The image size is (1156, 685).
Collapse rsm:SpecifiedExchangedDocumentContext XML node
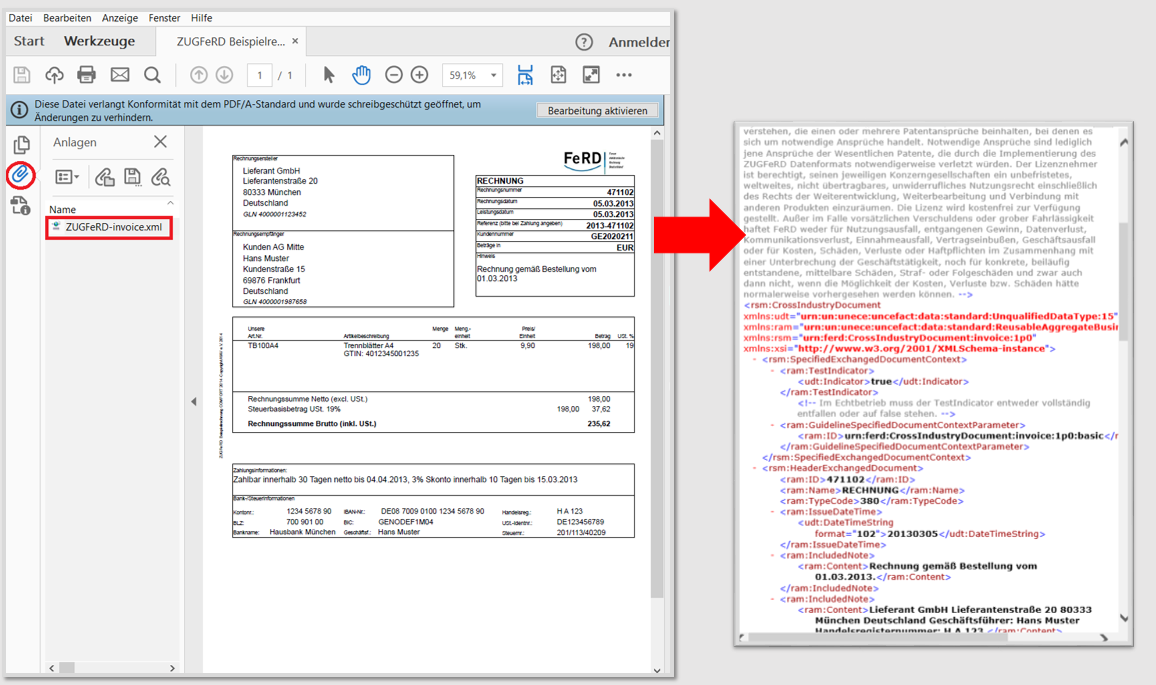coord(754,360)
